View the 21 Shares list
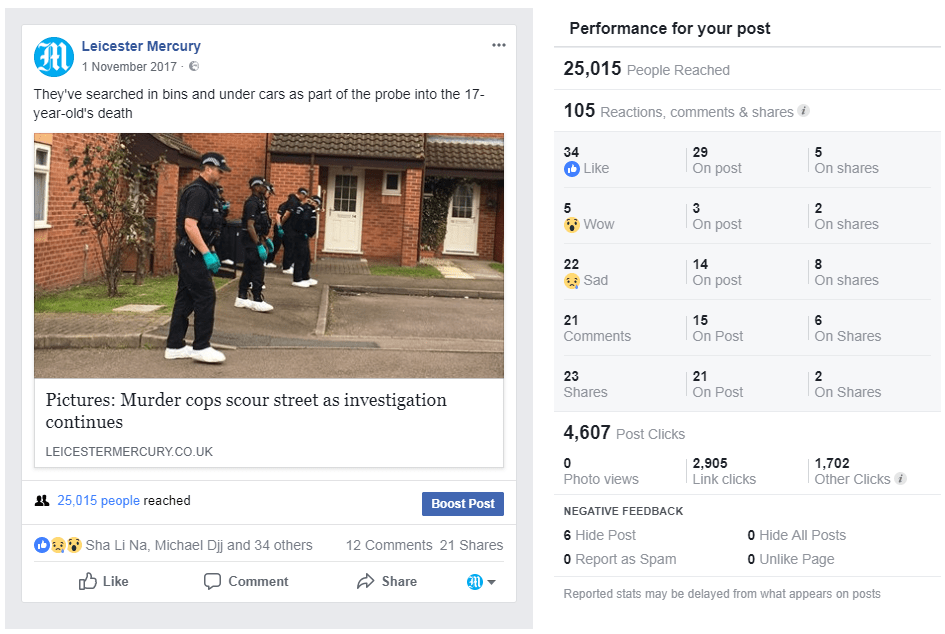This screenshot has height=634, width=945. click(x=471, y=545)
